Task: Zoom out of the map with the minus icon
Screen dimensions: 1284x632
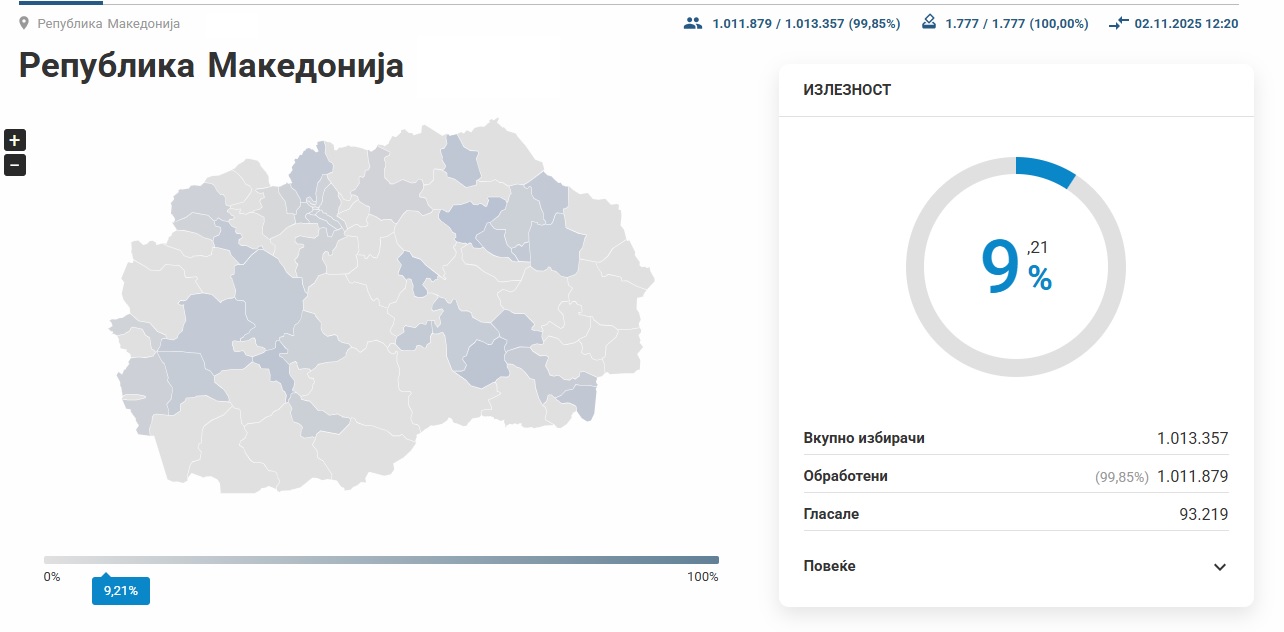Action: click(14, 164)
